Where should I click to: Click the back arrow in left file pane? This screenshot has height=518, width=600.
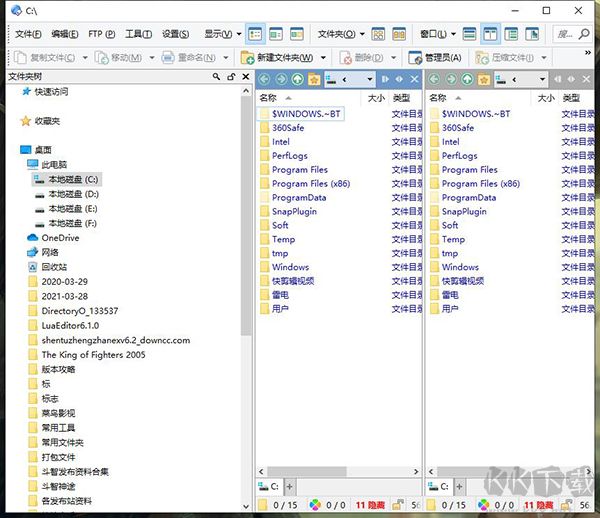click(265, 78)
